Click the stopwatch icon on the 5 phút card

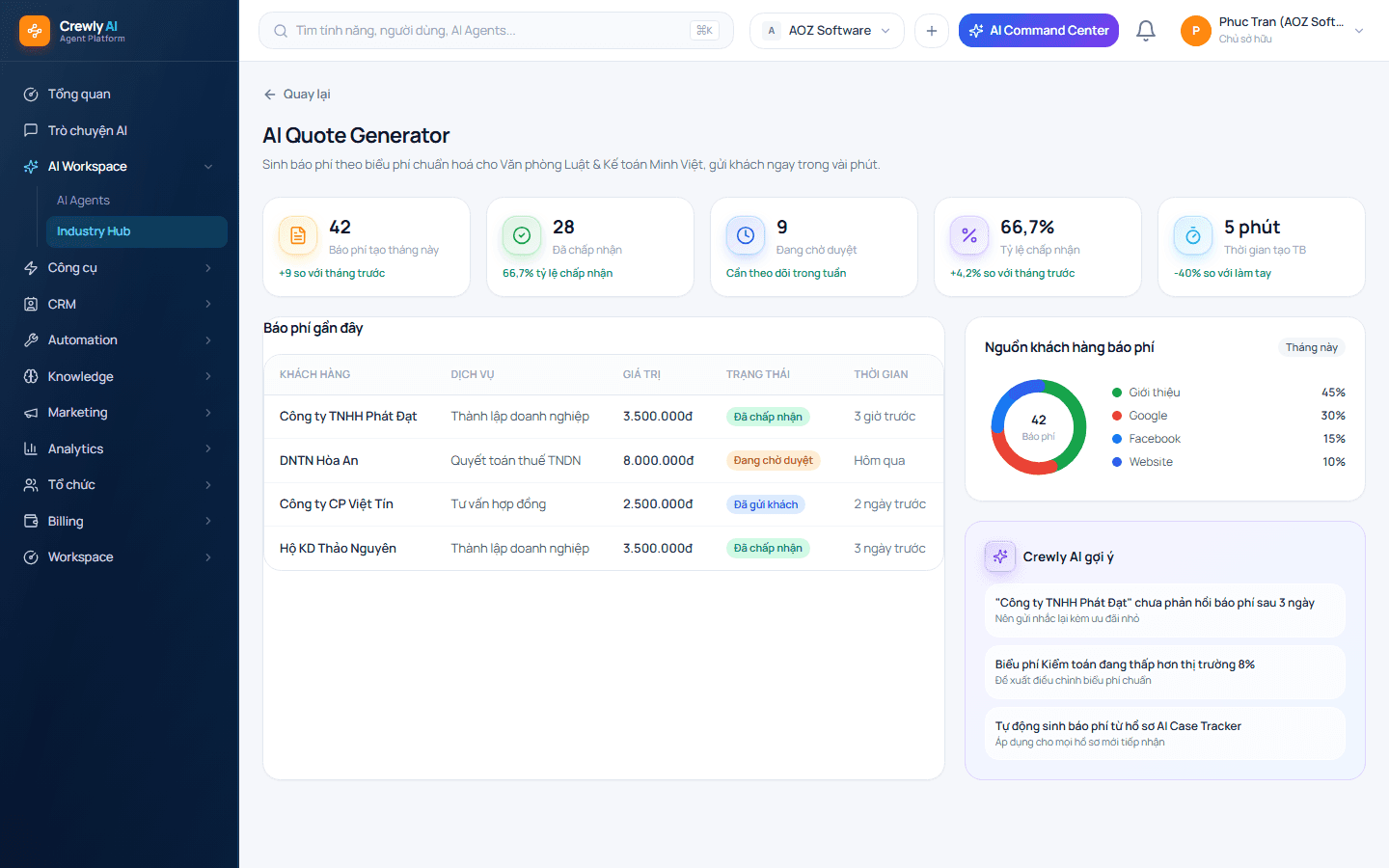[x=1193, y=235]
